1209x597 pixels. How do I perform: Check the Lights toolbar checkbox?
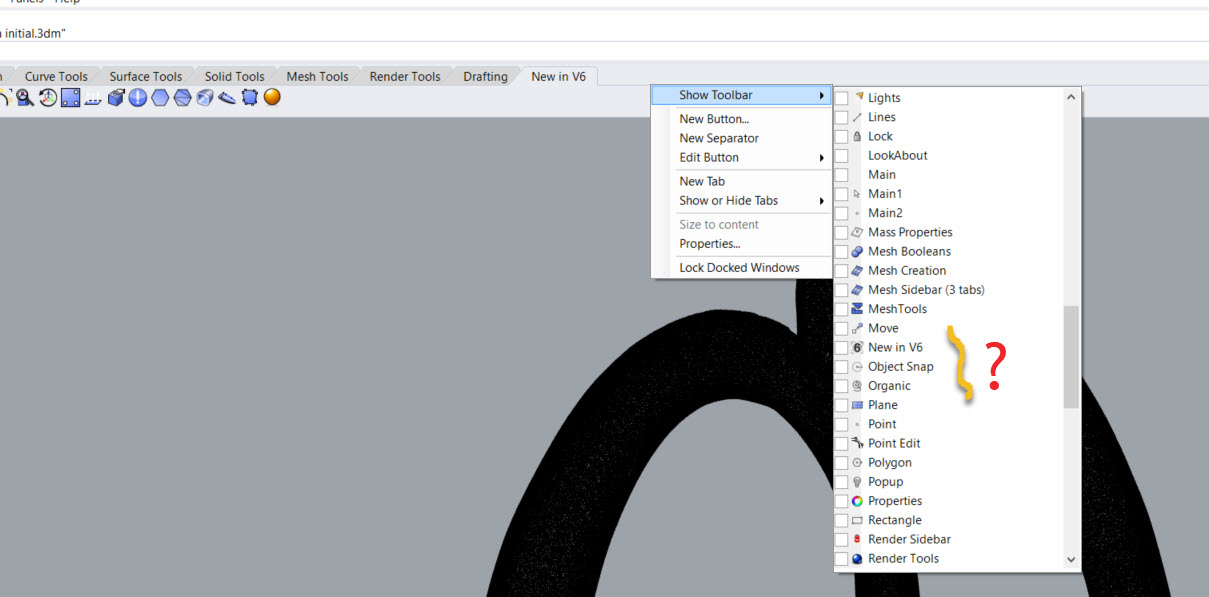click(x=842, y=98)
